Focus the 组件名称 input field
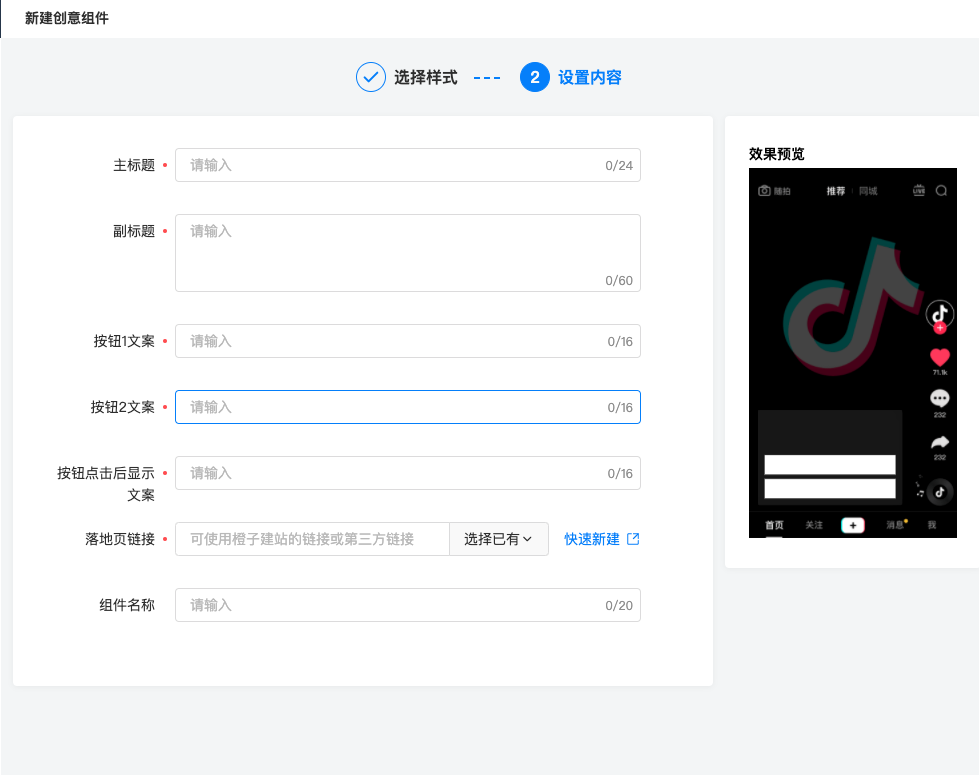979x775 pixels. click(408, 605)
